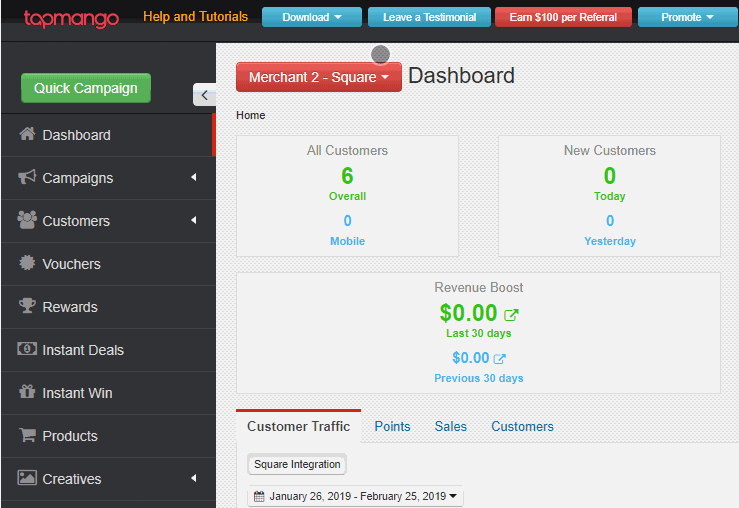This screenshot has width=739, height=508.
Task: Expand the Creatives submenu arrow
Action: pos(194,478)
